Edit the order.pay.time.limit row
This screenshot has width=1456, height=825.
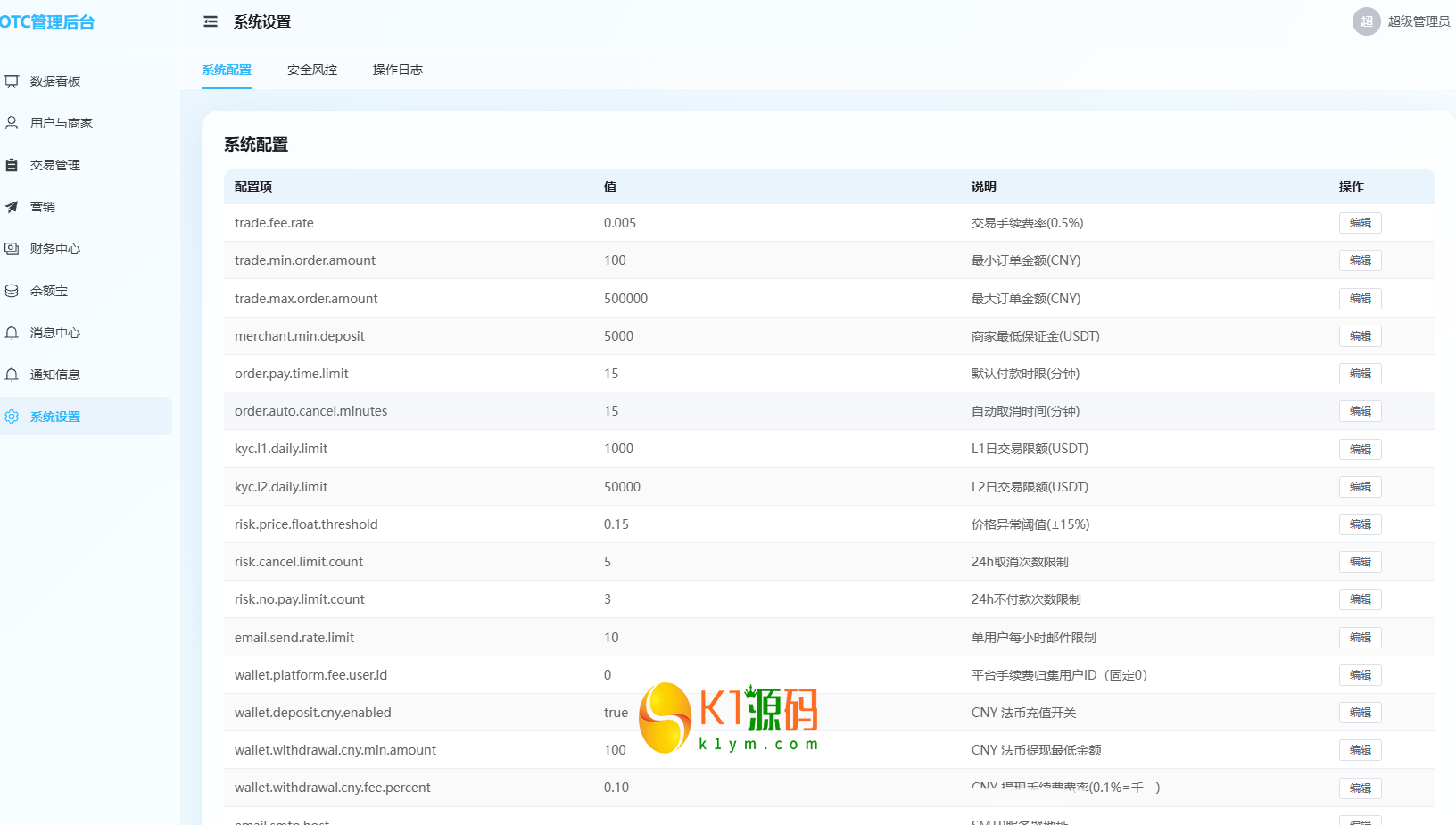click(1360, 374)
